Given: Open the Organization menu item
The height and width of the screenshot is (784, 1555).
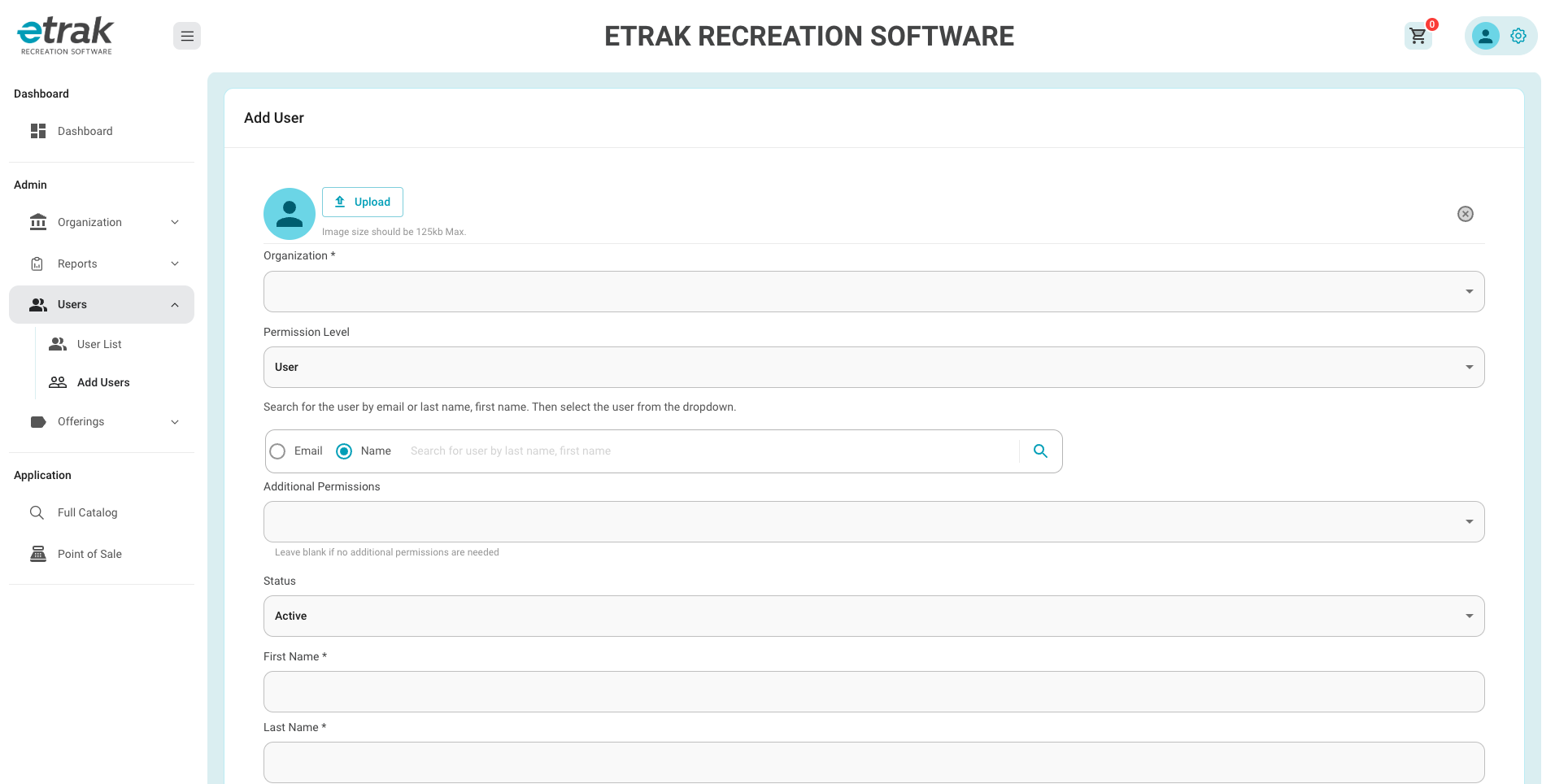Looking at the screenshot, I should 102,222.
